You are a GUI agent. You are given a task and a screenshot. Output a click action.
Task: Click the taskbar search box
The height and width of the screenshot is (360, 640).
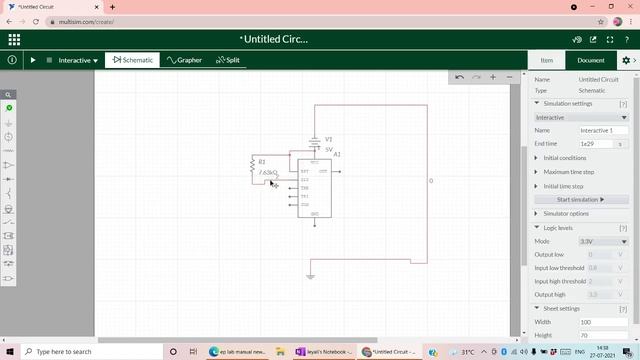pyautogui.click(x=91, y=351)
